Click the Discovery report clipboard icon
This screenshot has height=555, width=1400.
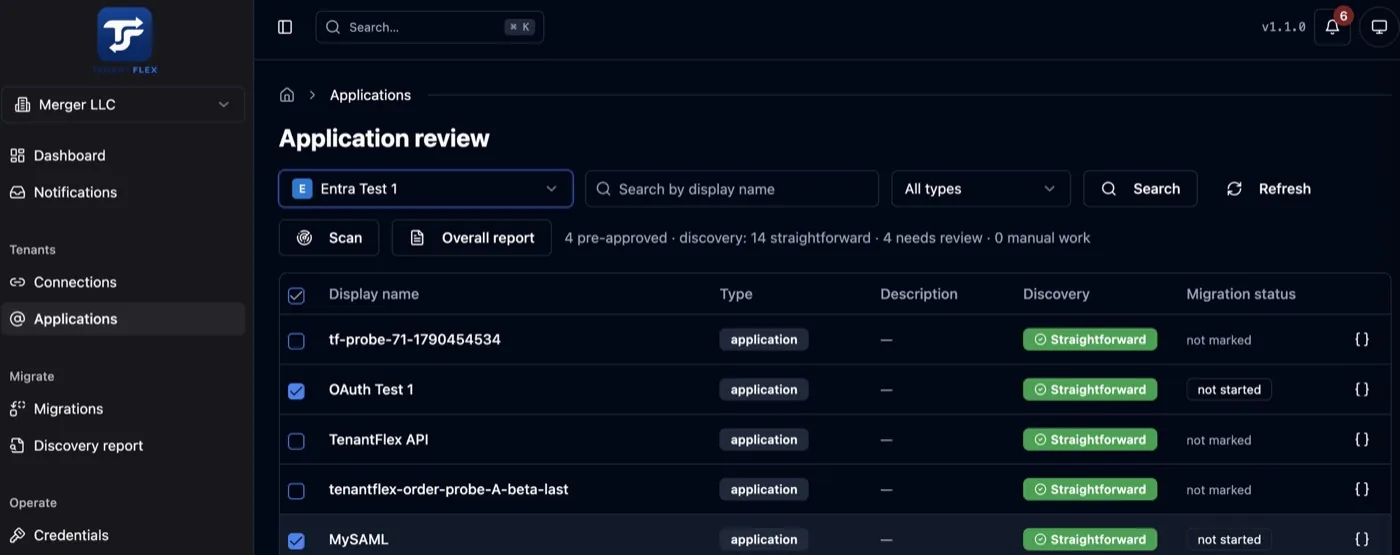tap(17, 446)
